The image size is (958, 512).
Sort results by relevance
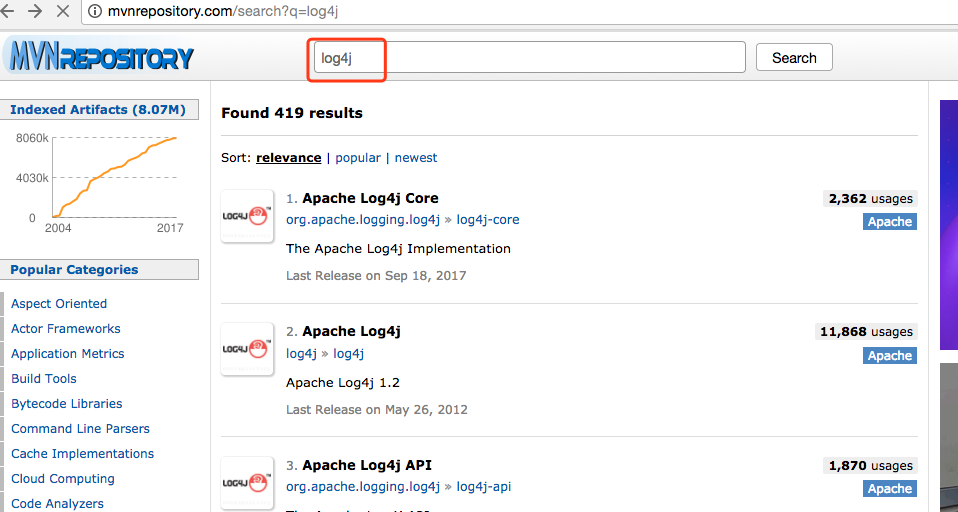(288, 158)
